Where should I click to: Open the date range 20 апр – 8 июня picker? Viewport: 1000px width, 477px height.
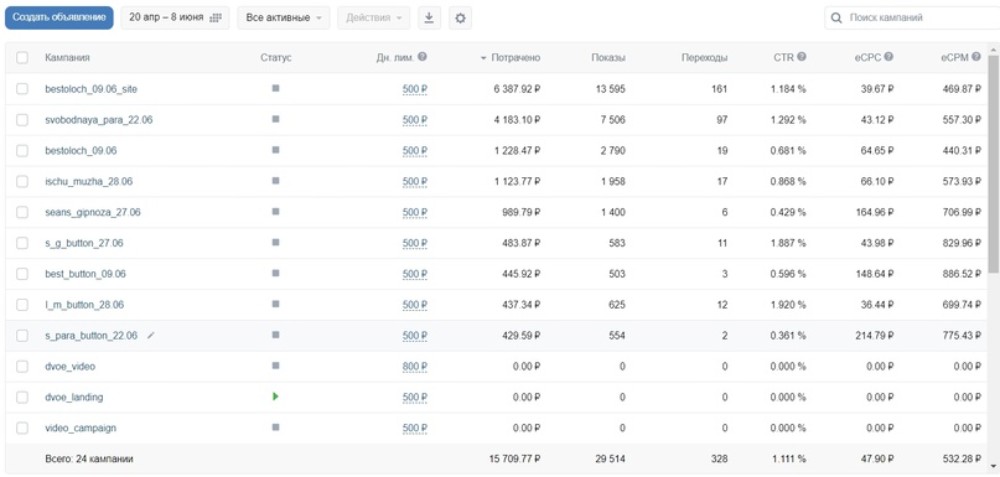175,18
